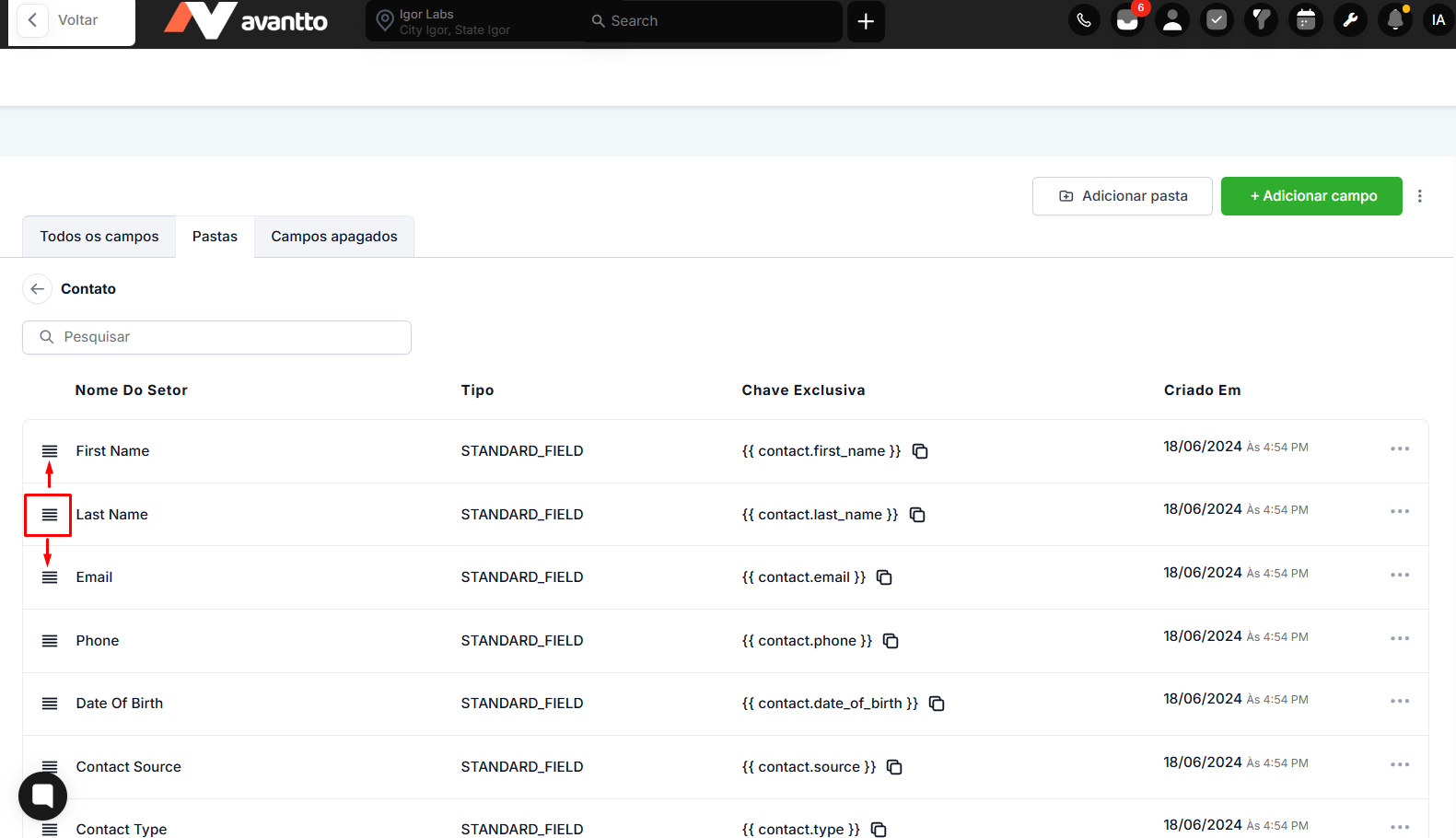Click the Criado Em column header
The image size is (1456, 838).
click(x=1203, y=390)
